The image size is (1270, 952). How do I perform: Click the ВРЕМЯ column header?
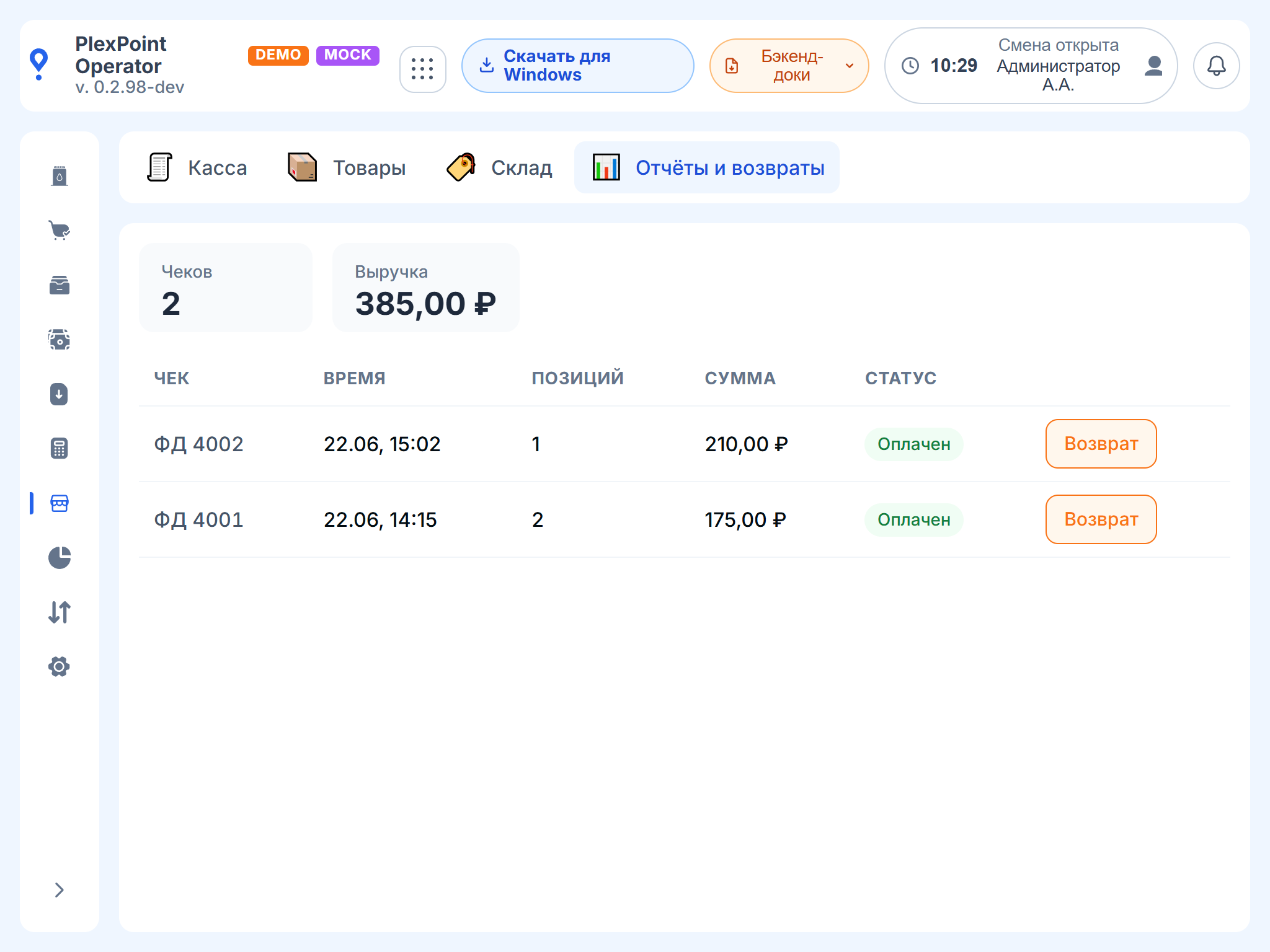(x=355, y=378)
